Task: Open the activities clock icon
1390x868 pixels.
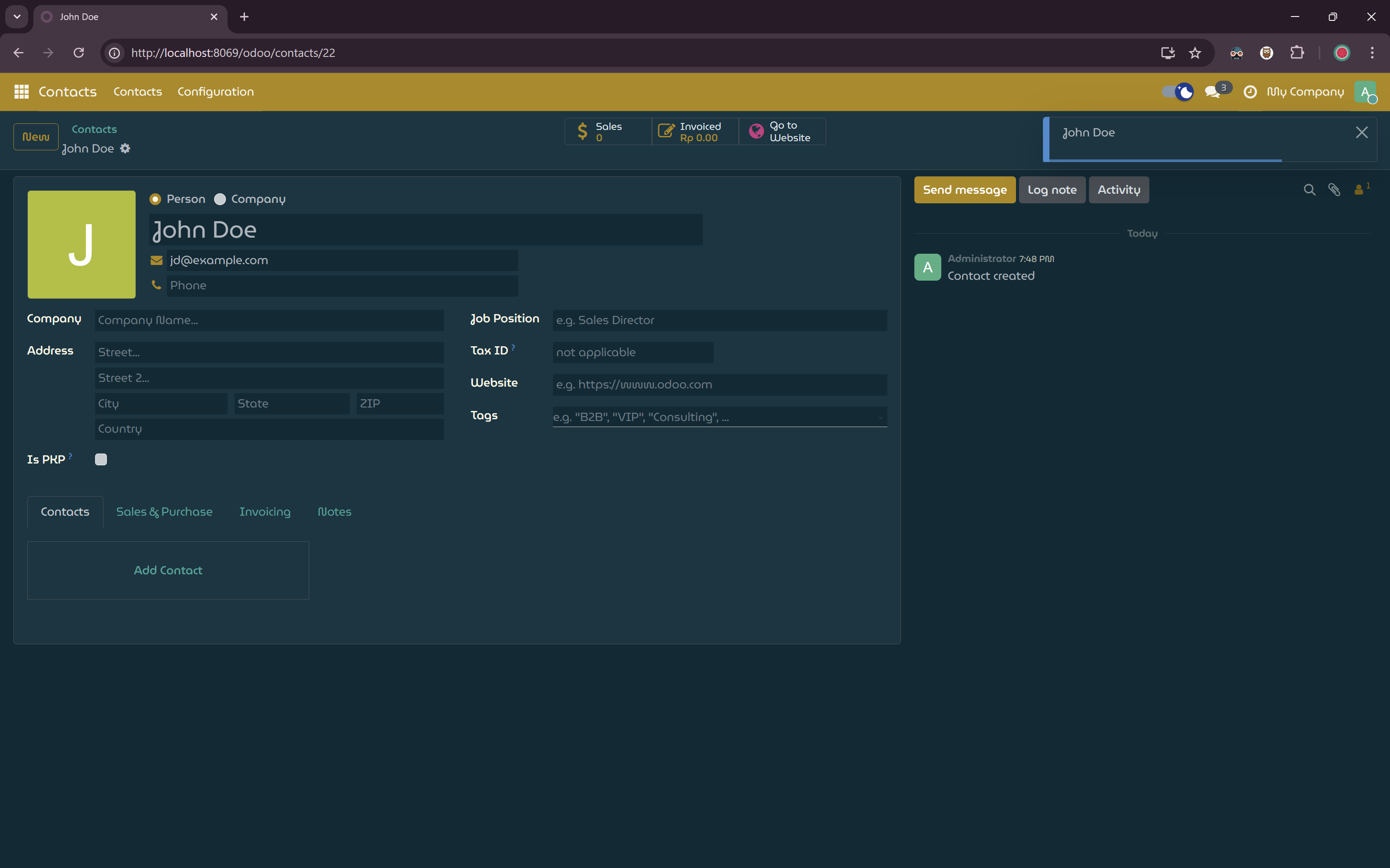Action: click(1250, 92)
